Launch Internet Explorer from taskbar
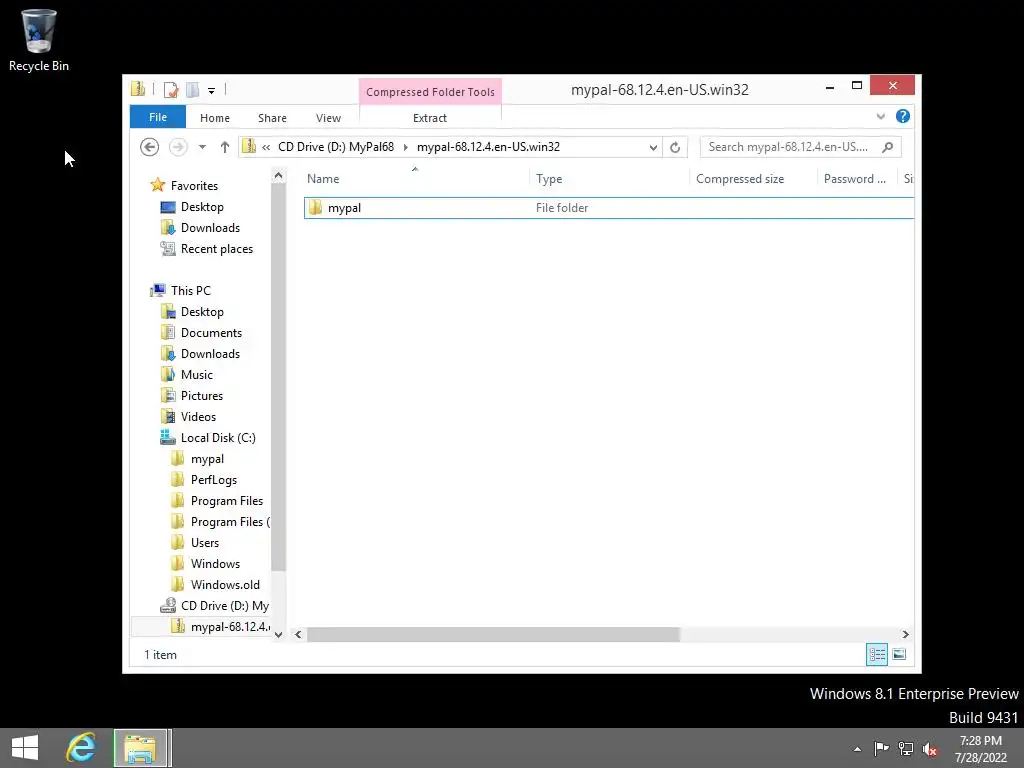This screenshot has width=1024, height=768. tap(81, 748)
